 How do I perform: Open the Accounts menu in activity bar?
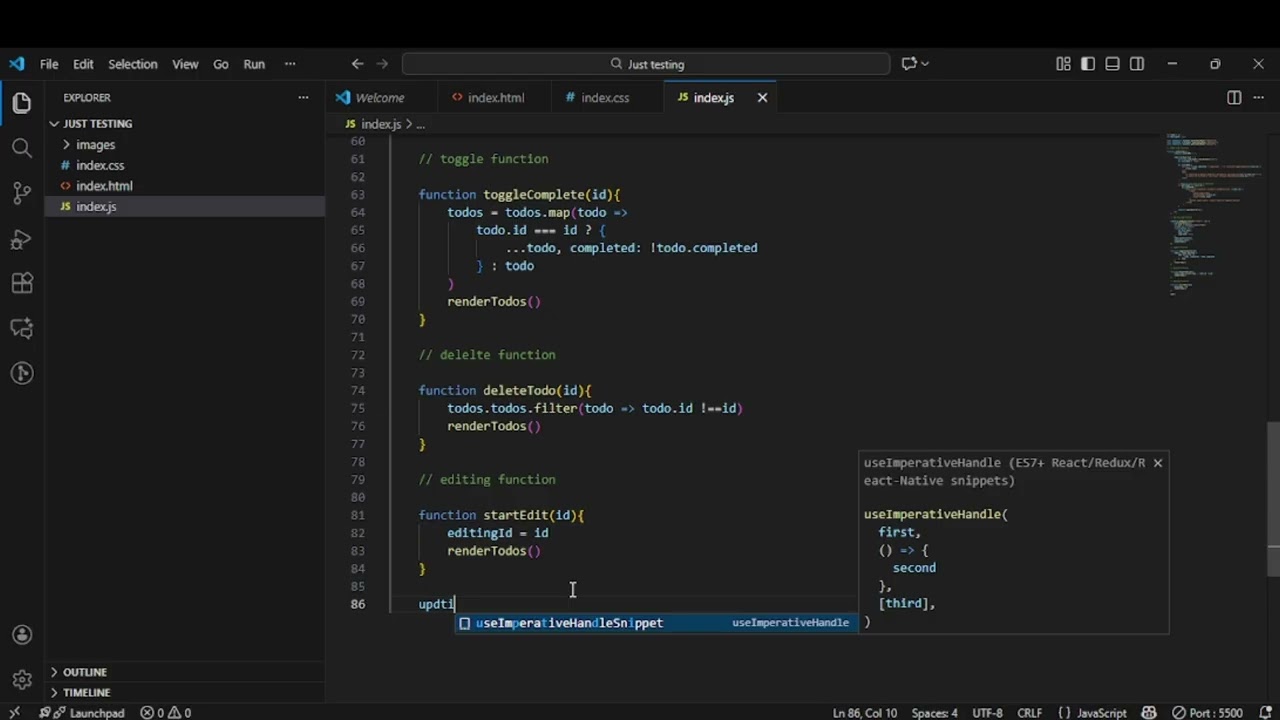coord(22,635)
